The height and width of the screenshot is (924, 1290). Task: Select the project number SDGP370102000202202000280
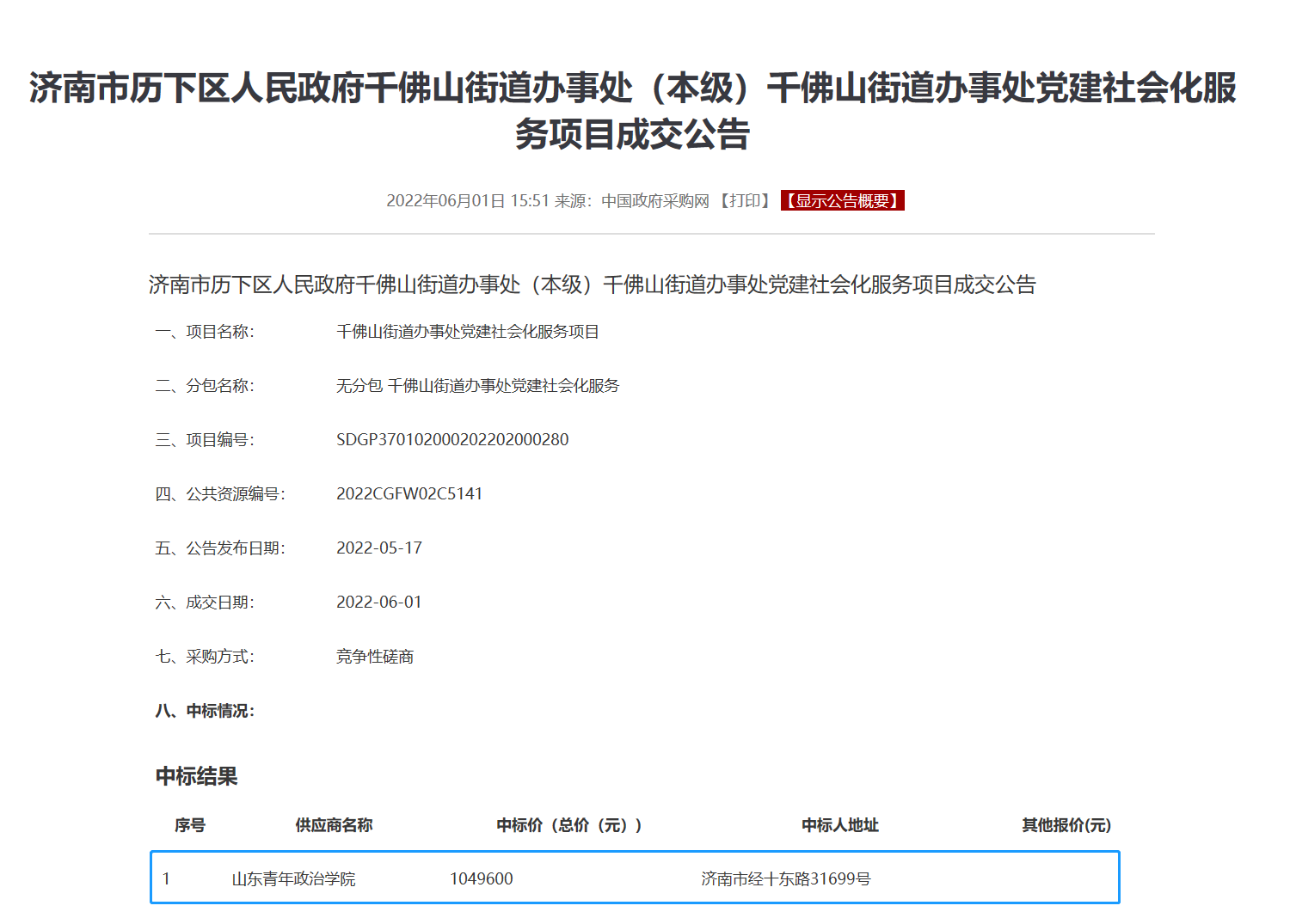[452, 440]
